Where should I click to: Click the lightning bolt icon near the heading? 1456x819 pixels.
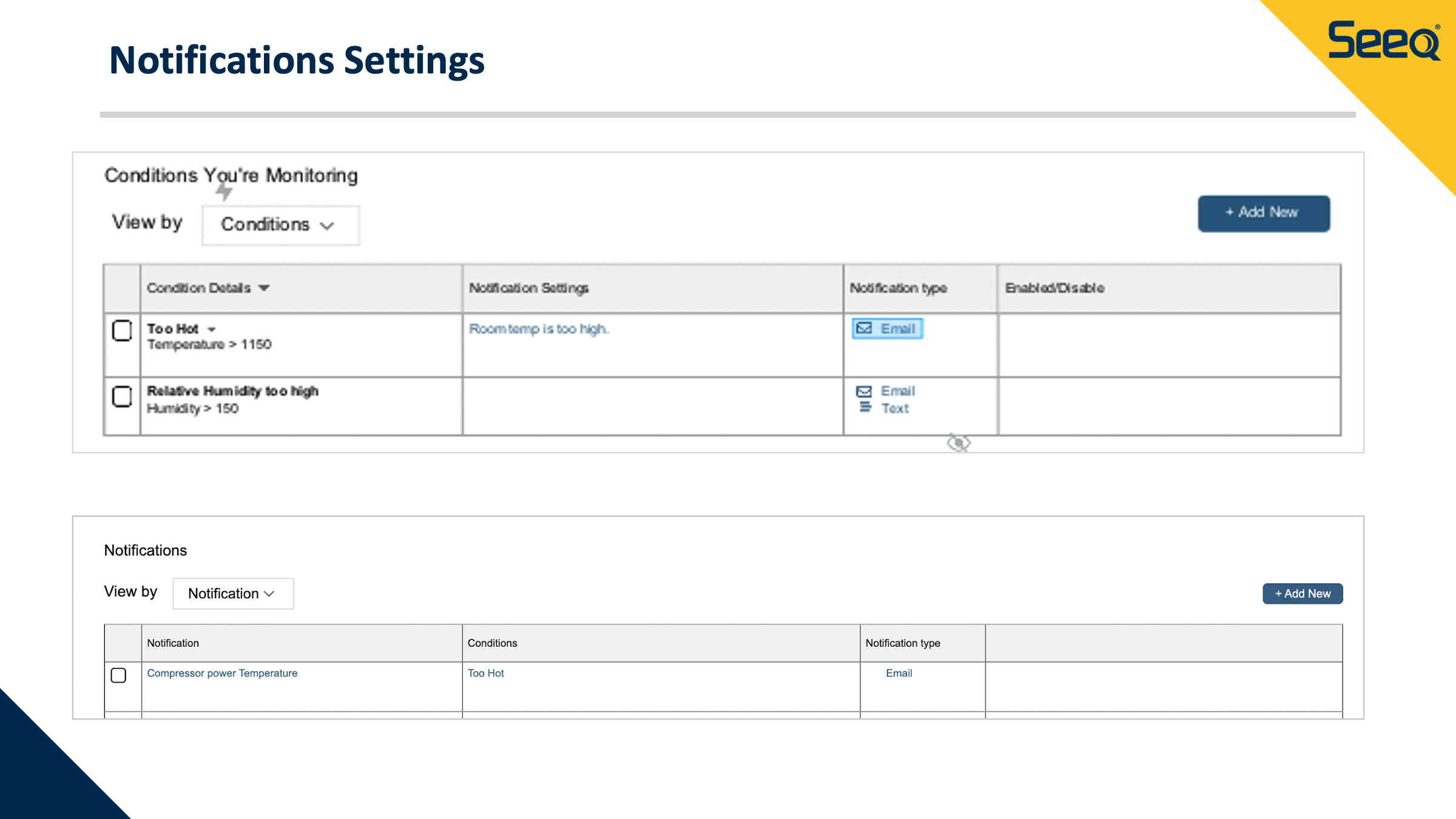[224, 192]
